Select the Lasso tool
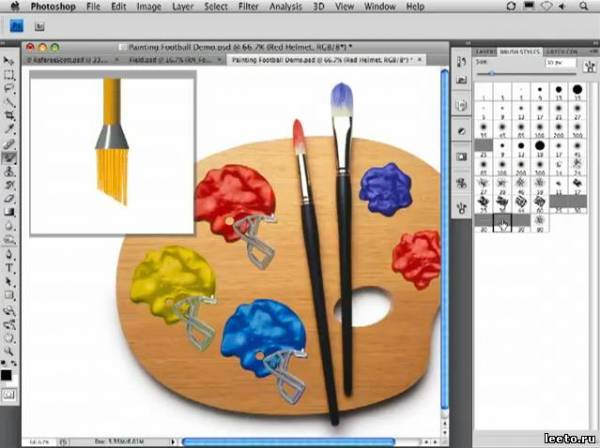Screen dimensions: 600x448 tap(8, 89)
